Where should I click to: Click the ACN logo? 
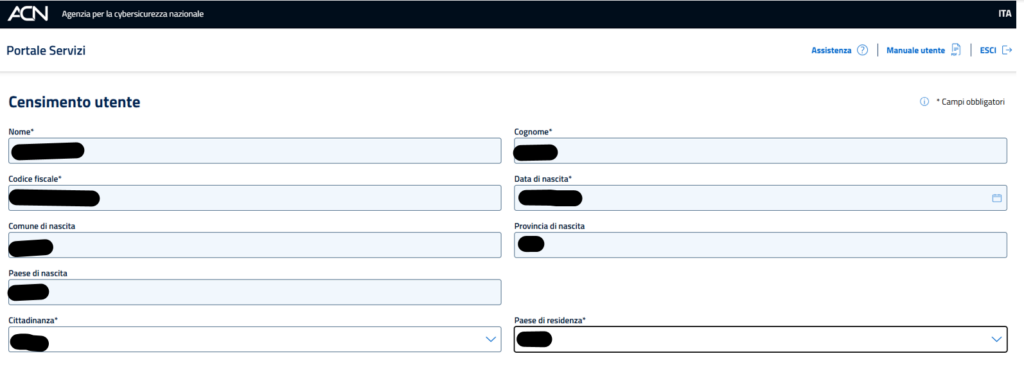coord(27,14)
